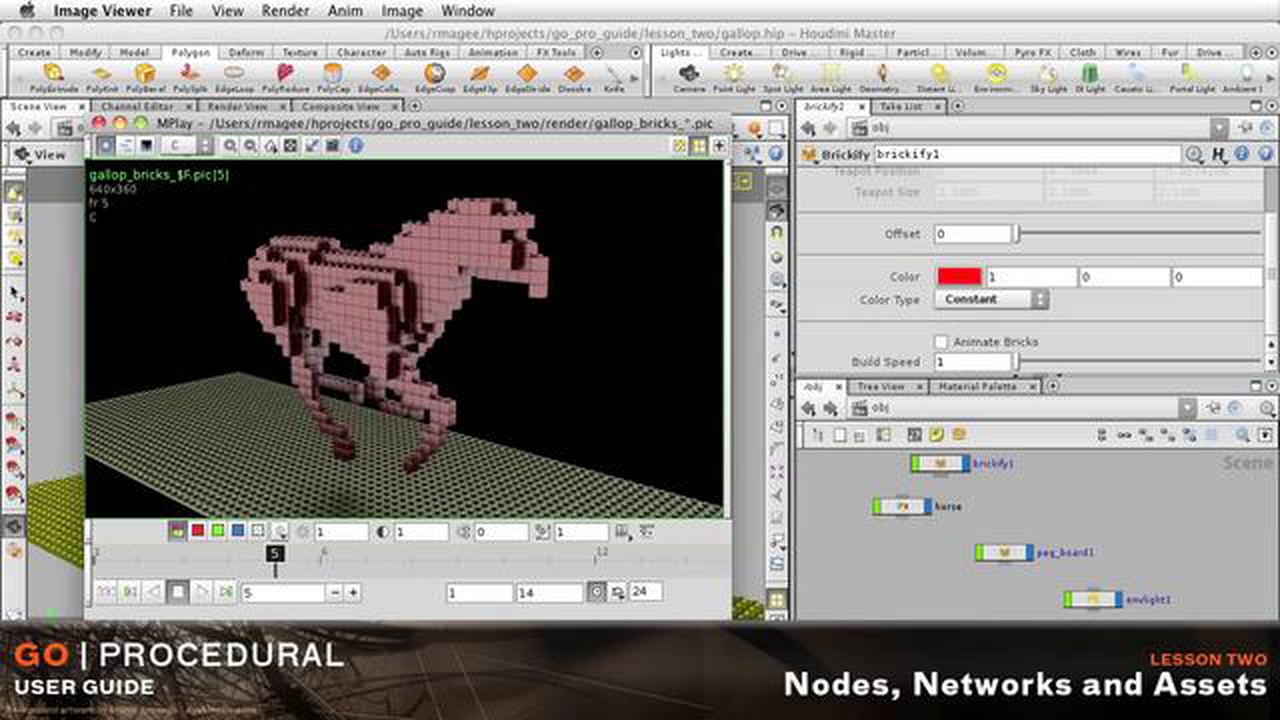Select the Dissolve shelf tool
This screenshot has height=720, width=1280.
click(x=573, y=75)
